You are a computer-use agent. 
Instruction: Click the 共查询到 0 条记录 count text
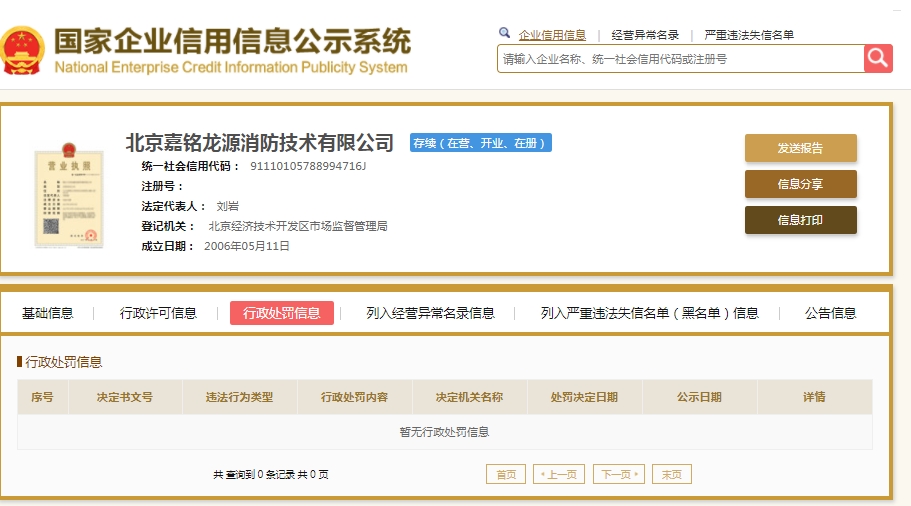click(254, 475)
